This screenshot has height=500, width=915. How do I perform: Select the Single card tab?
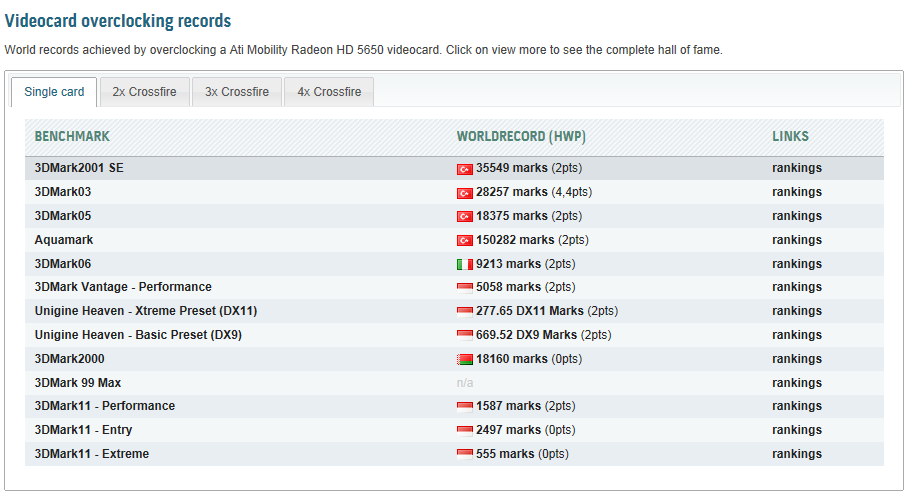click(54, 92)
